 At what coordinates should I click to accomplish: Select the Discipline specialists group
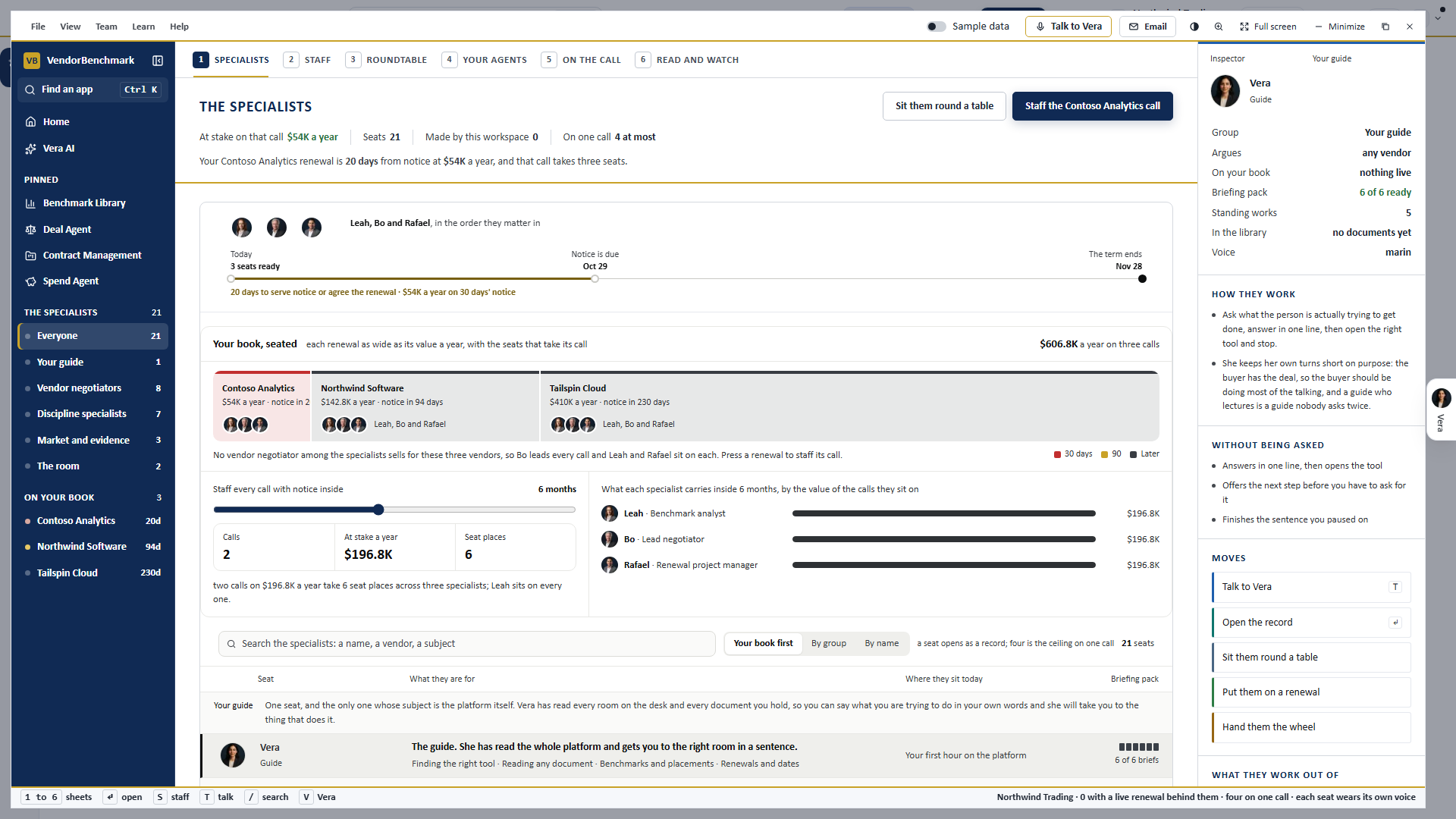point(93,414)
